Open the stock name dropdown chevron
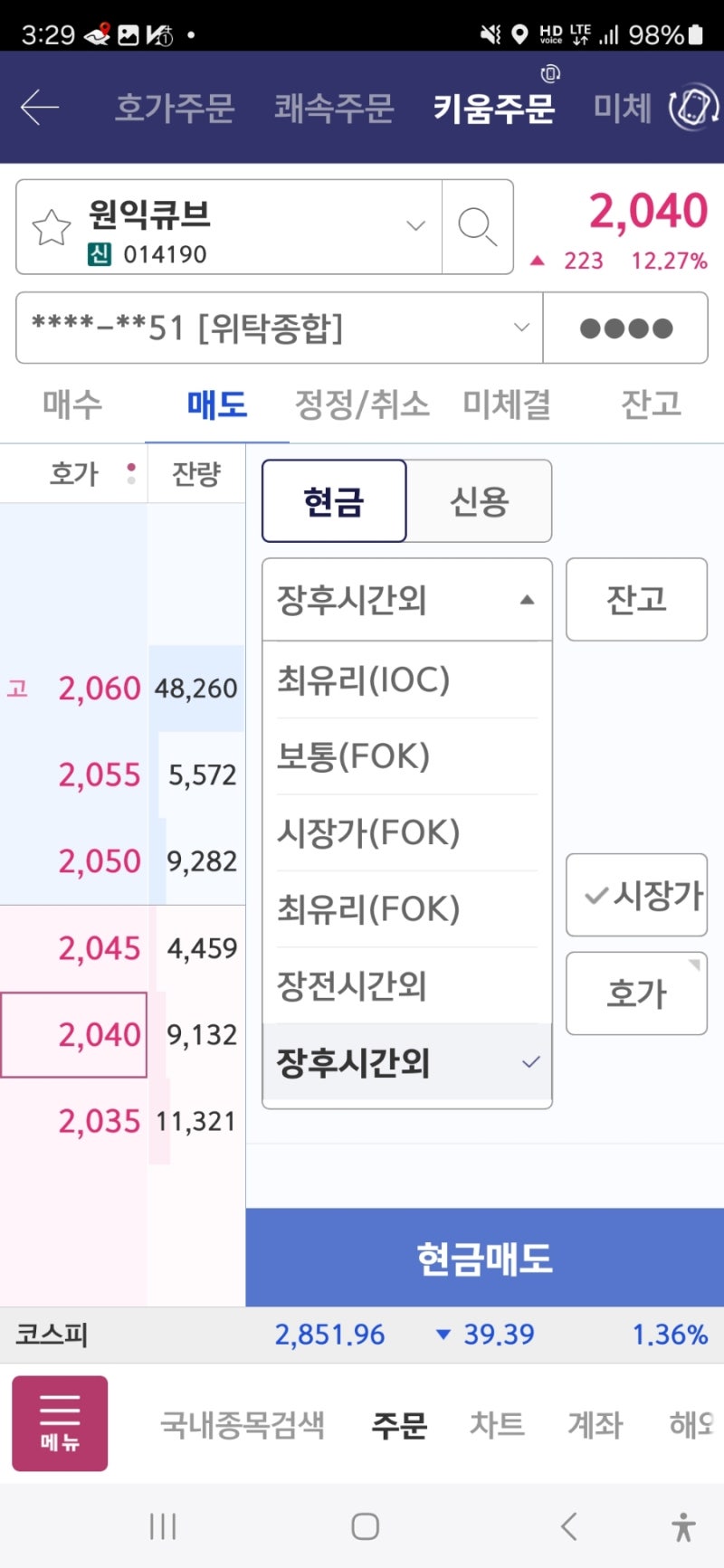 click(414, 226)
